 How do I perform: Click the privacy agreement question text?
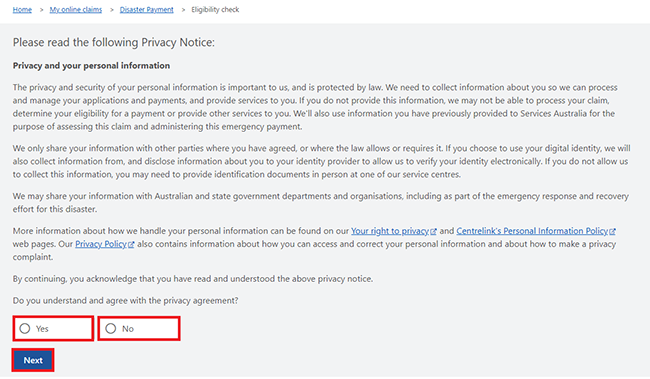126,301
